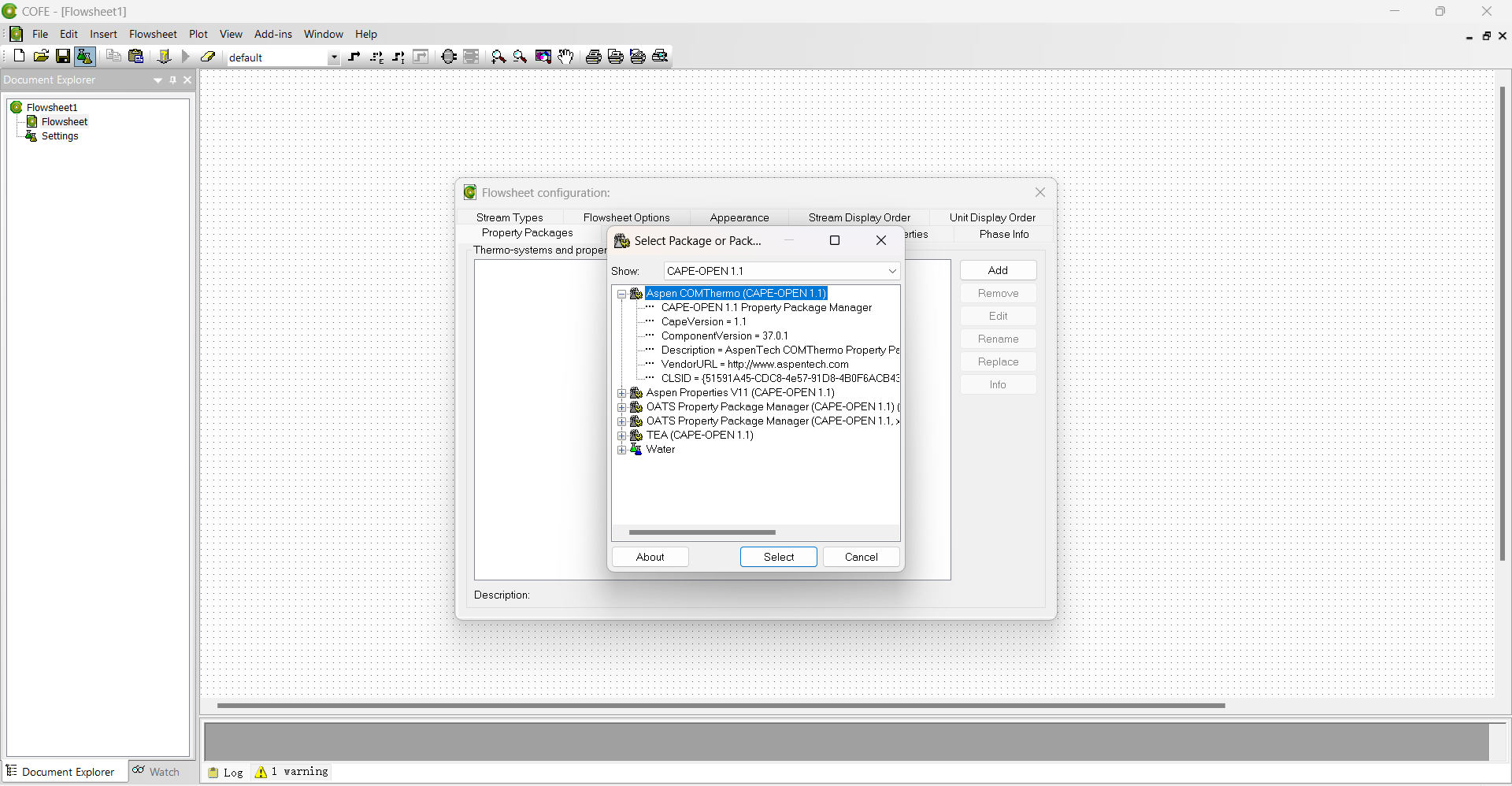Click the Cancel button
The height and width of the screenshot is (786, 1512).
click(x=861, y=557)
